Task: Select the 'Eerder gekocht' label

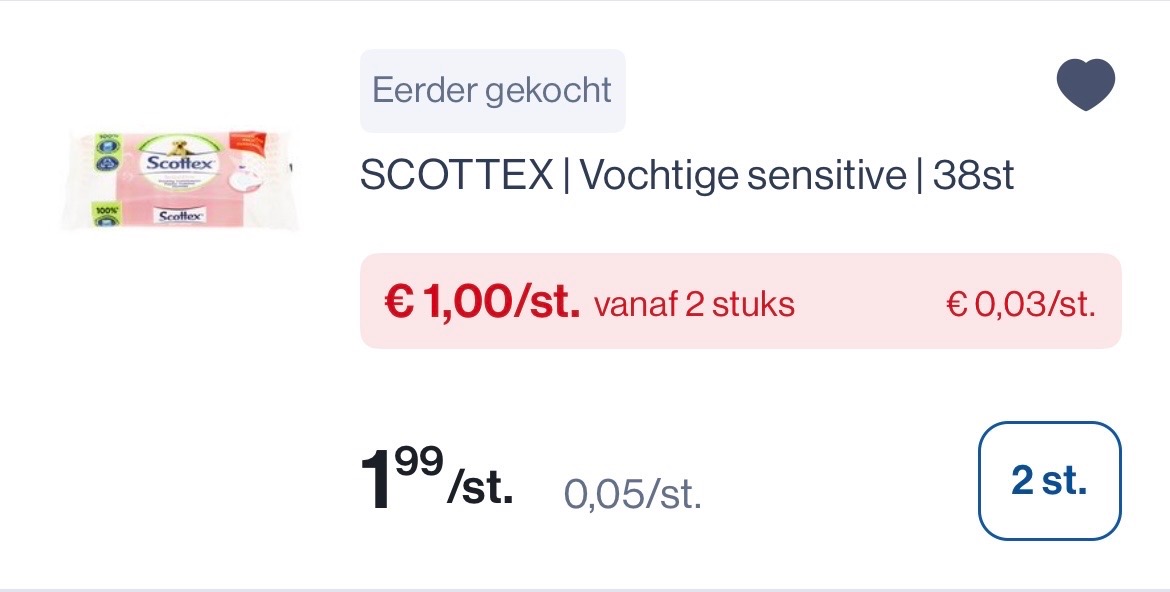Action: 492,90
